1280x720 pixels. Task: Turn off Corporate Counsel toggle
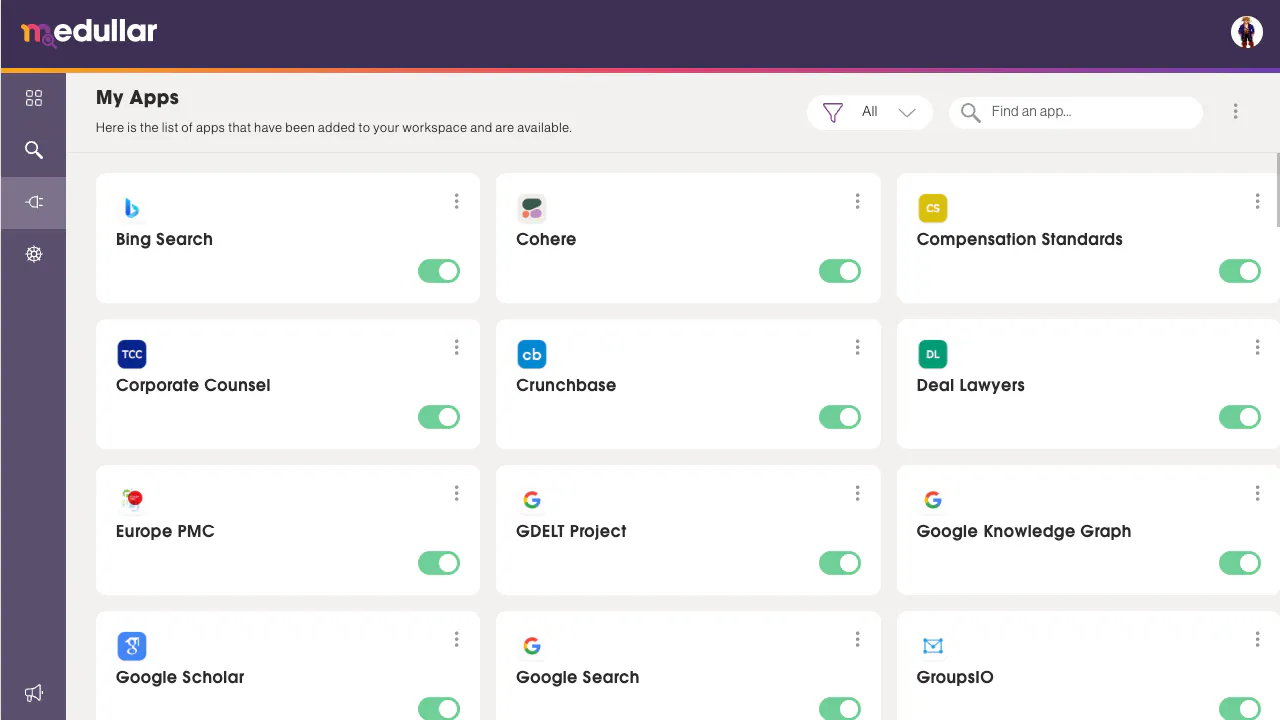439,417
